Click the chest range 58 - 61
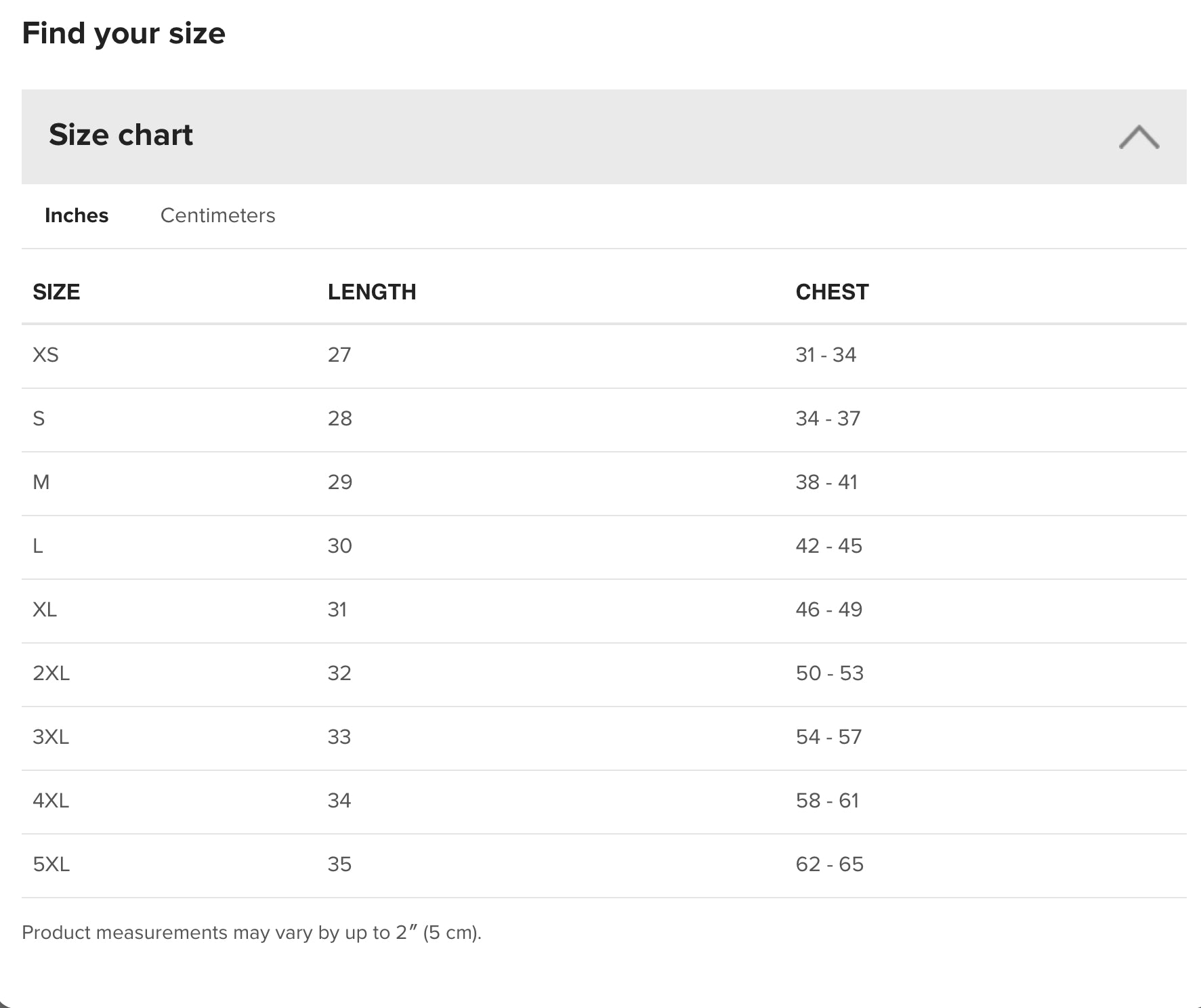 point(827,801)
